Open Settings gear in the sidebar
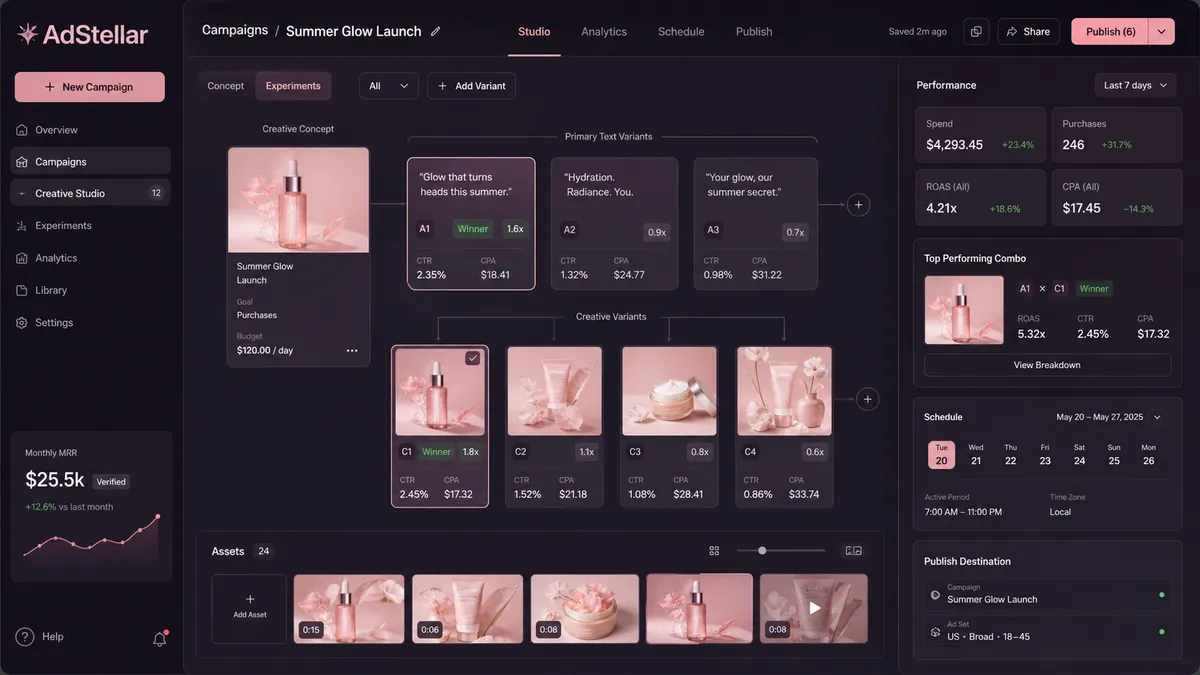 [x=22, y=323]
